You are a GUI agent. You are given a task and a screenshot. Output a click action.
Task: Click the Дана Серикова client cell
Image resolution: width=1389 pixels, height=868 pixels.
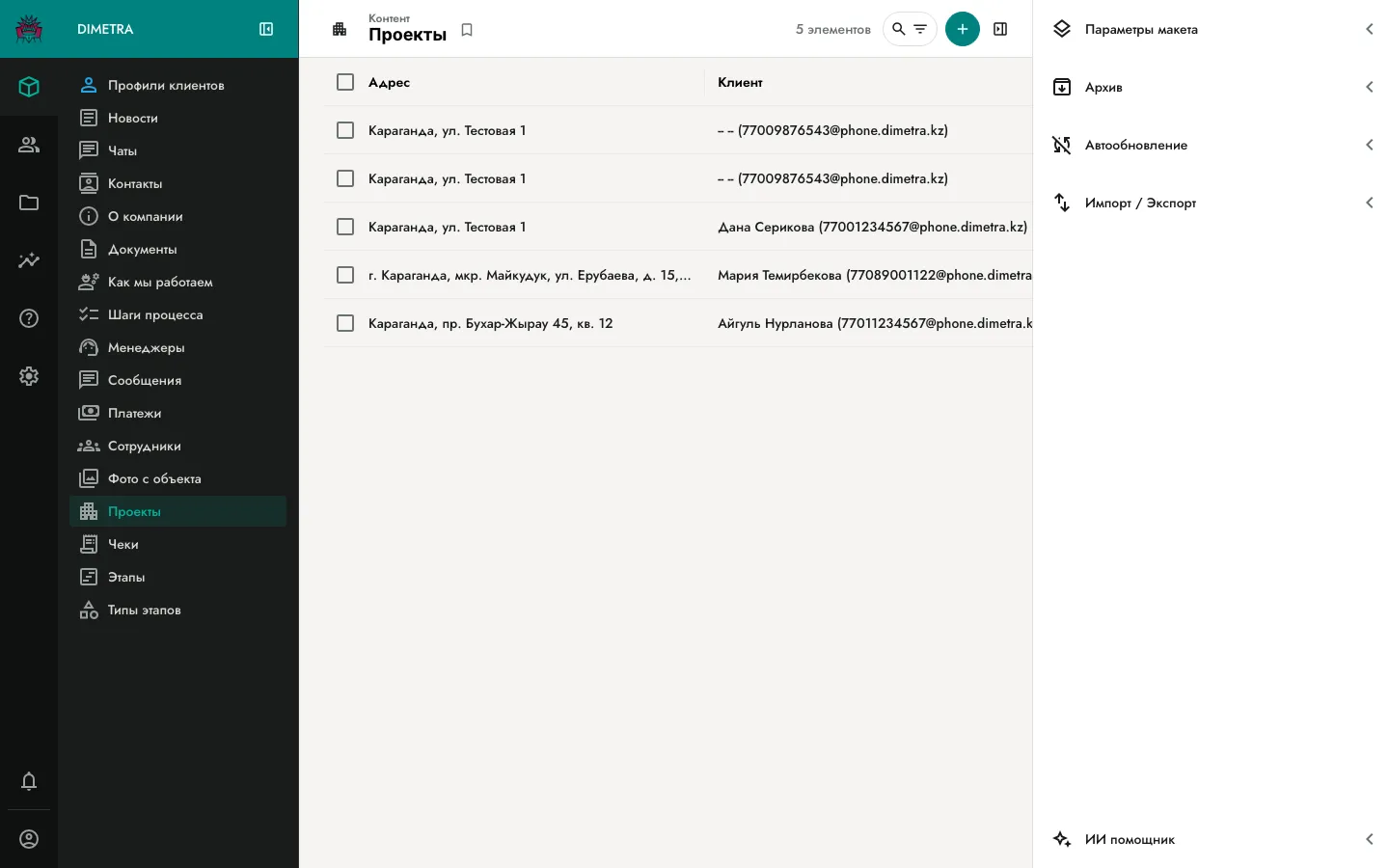pos(872,227)
